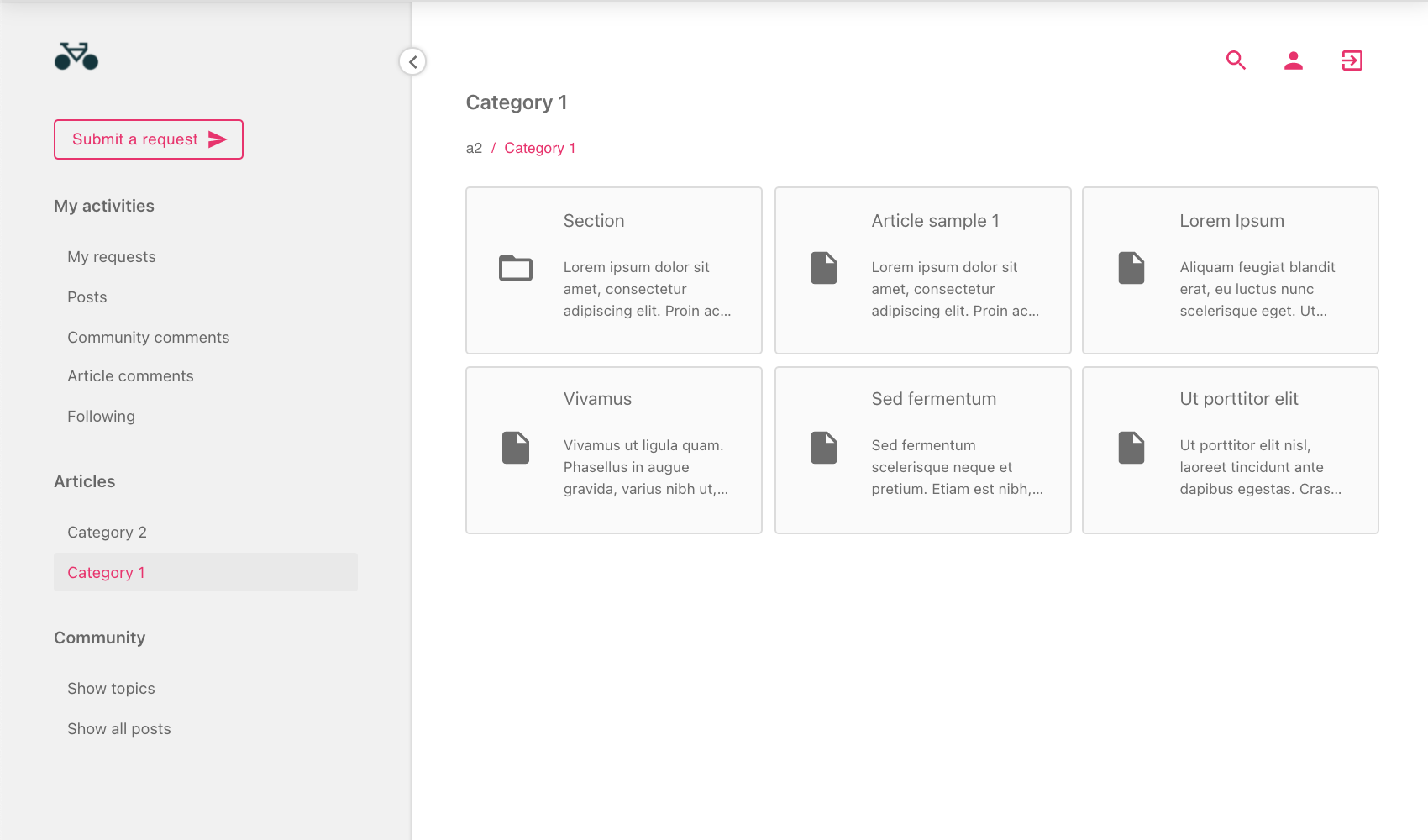Screen dimensions: 1428x840
Task: Open search with the magnifier icon
Action: point(1236,60)
